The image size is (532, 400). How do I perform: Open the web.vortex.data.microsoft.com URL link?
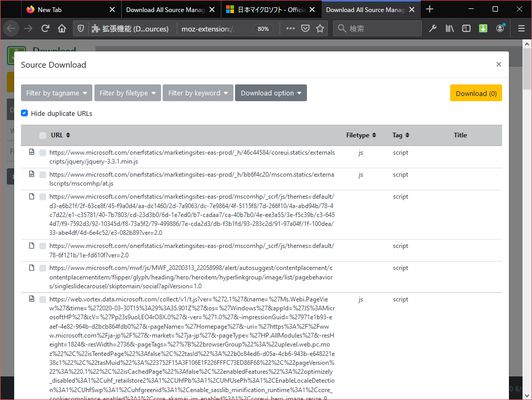192,349
